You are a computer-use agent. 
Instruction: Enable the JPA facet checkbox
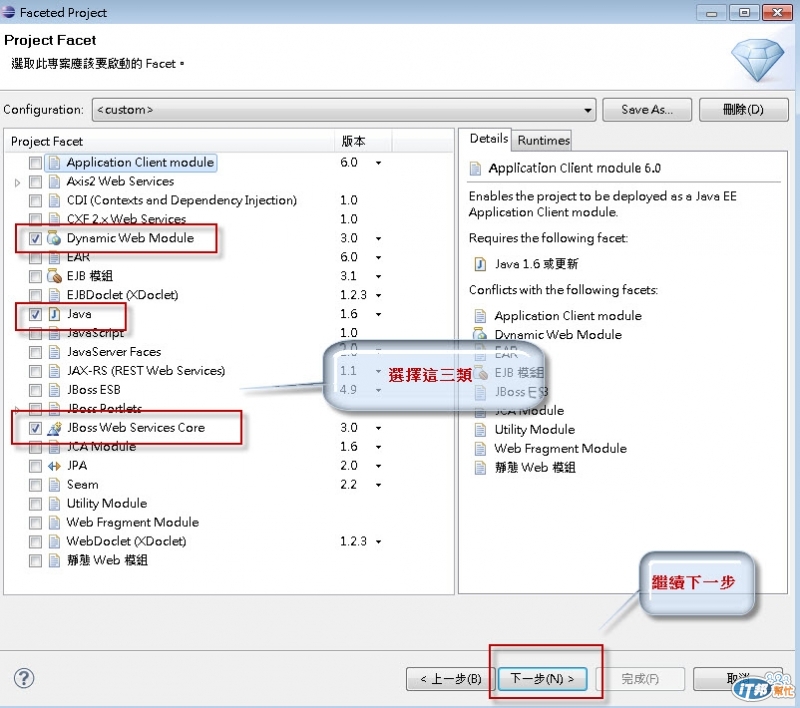coord(35,466)
